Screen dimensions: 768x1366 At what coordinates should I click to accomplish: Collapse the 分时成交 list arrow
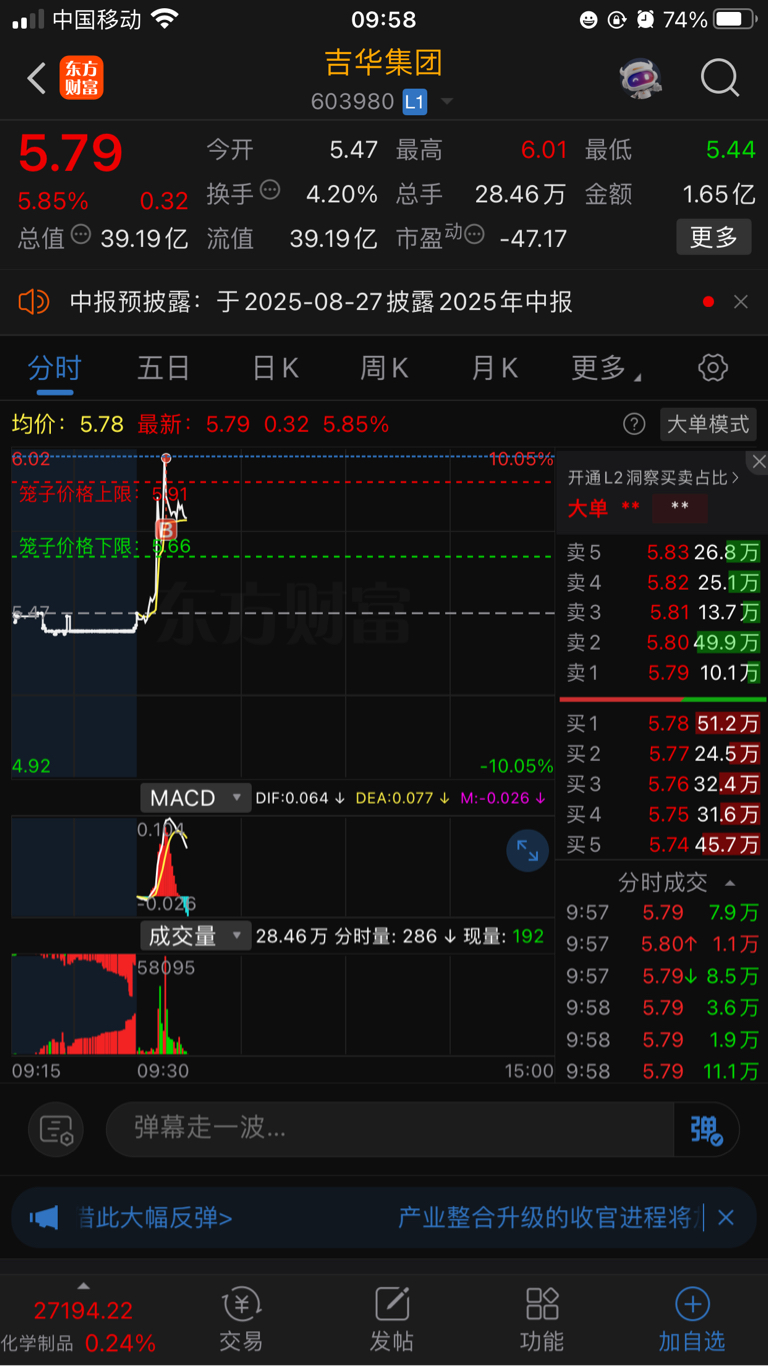click(730, 883)
